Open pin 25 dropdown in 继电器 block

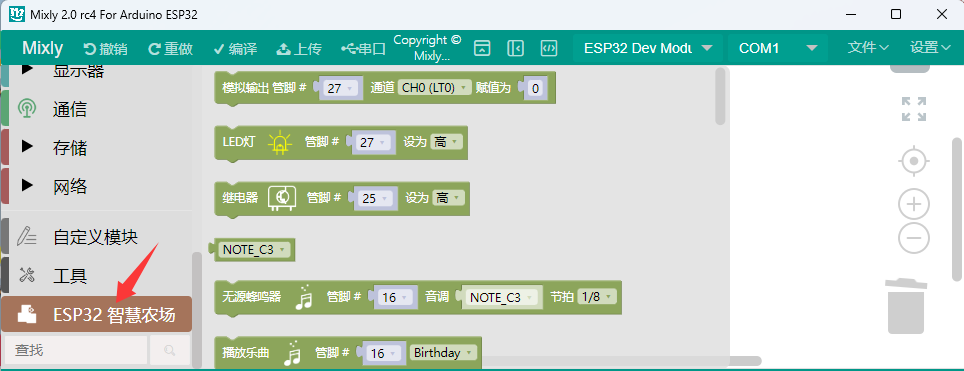coord(374,199)
